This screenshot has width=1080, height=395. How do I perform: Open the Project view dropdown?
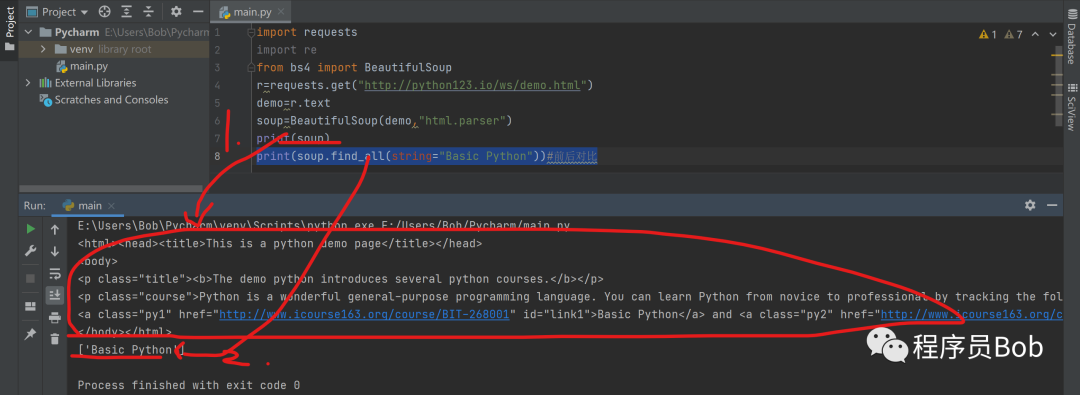tap(57, 12)
